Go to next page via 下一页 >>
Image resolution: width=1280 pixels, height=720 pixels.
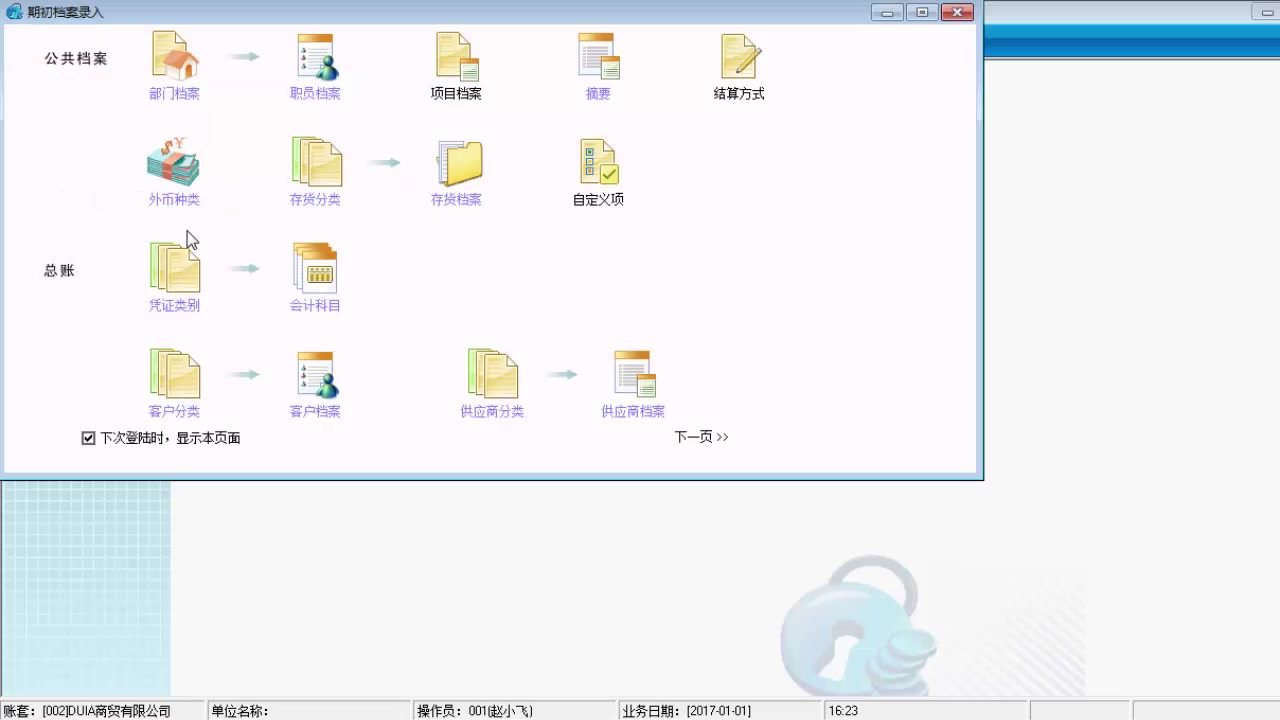pos(701,437)
